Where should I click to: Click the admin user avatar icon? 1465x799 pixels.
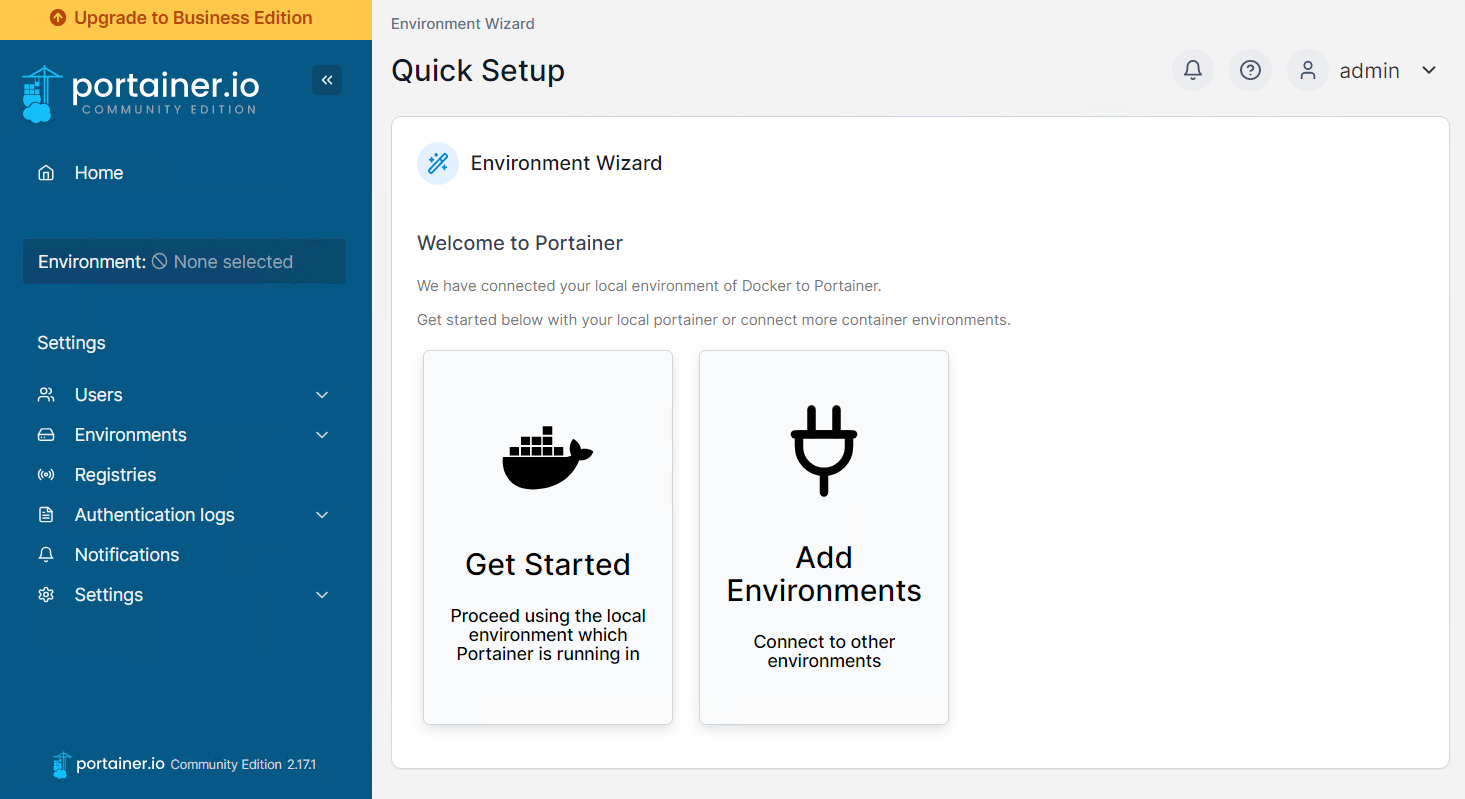pyautogui.click(x=1307, y=70)
